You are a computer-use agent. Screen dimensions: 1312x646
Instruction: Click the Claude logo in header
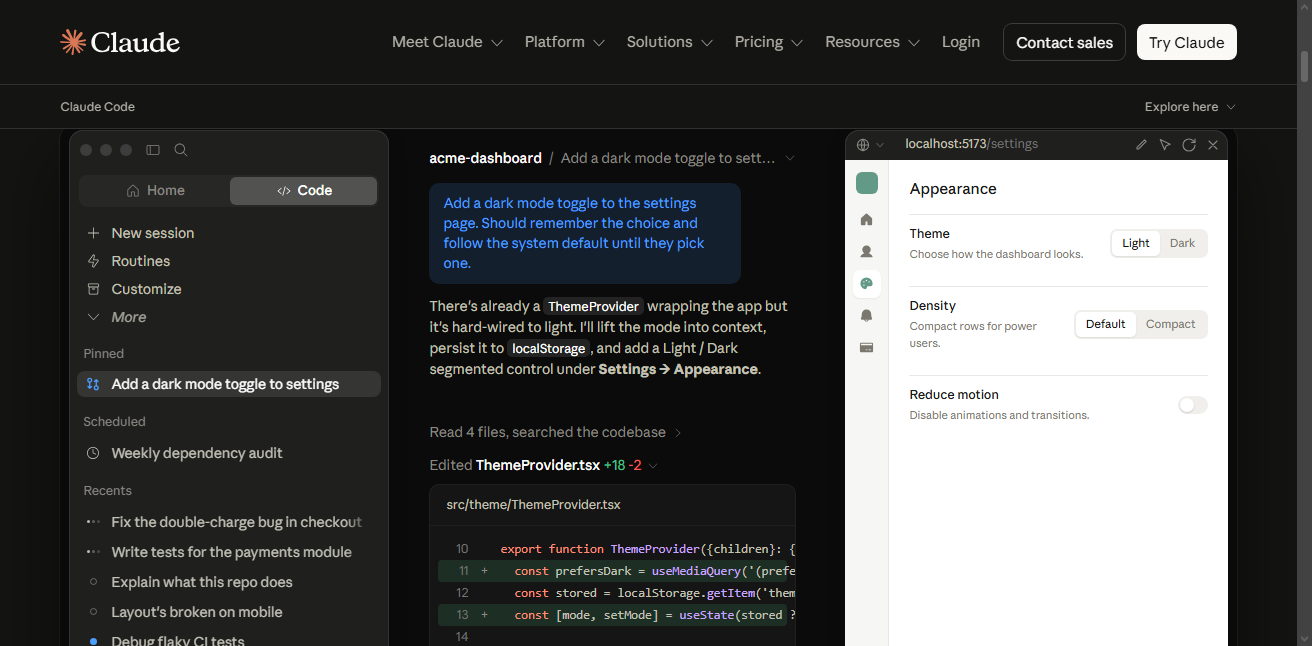pyautogui.click(x=120, y=42)
